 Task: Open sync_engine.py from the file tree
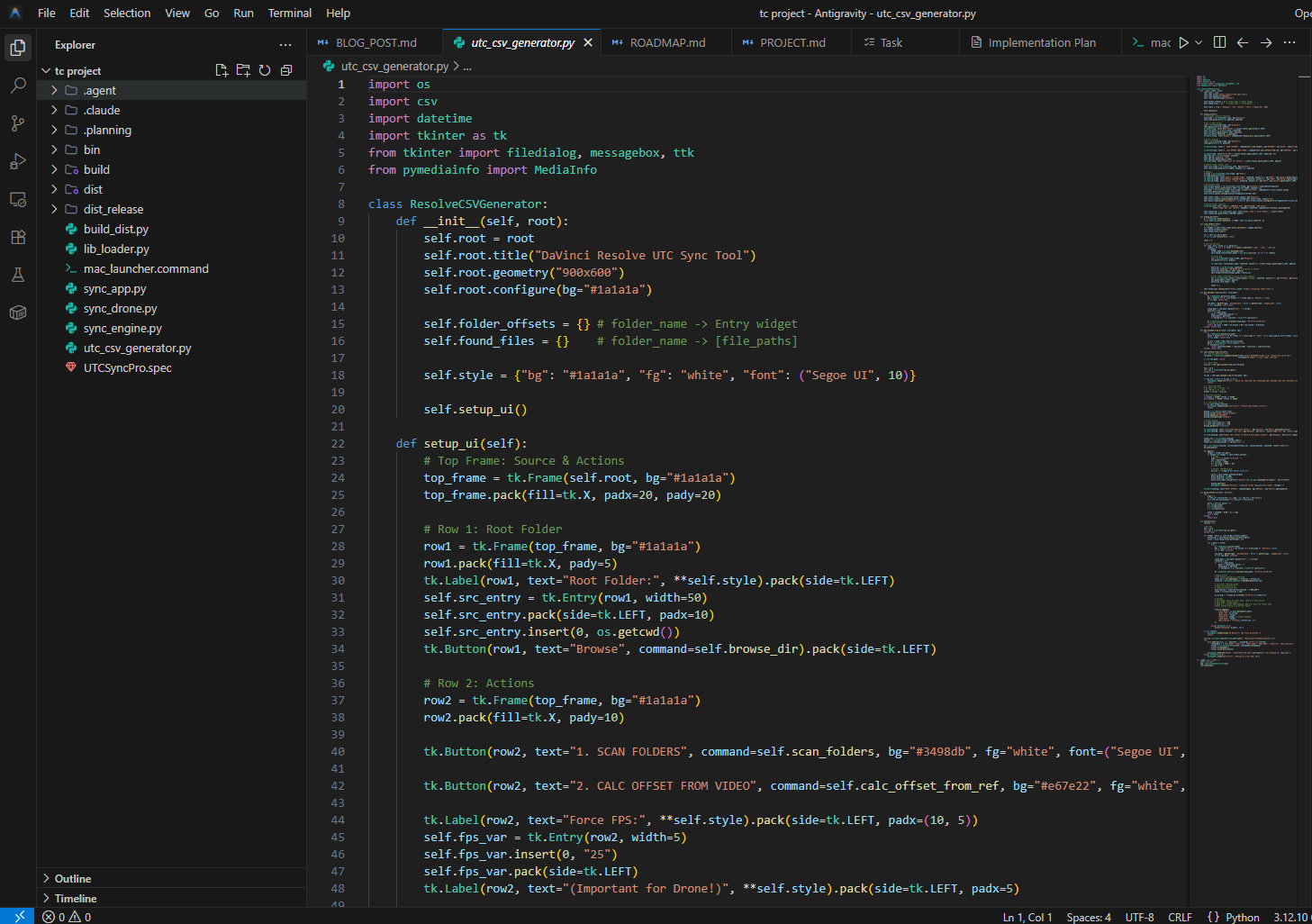pos(122,328)
